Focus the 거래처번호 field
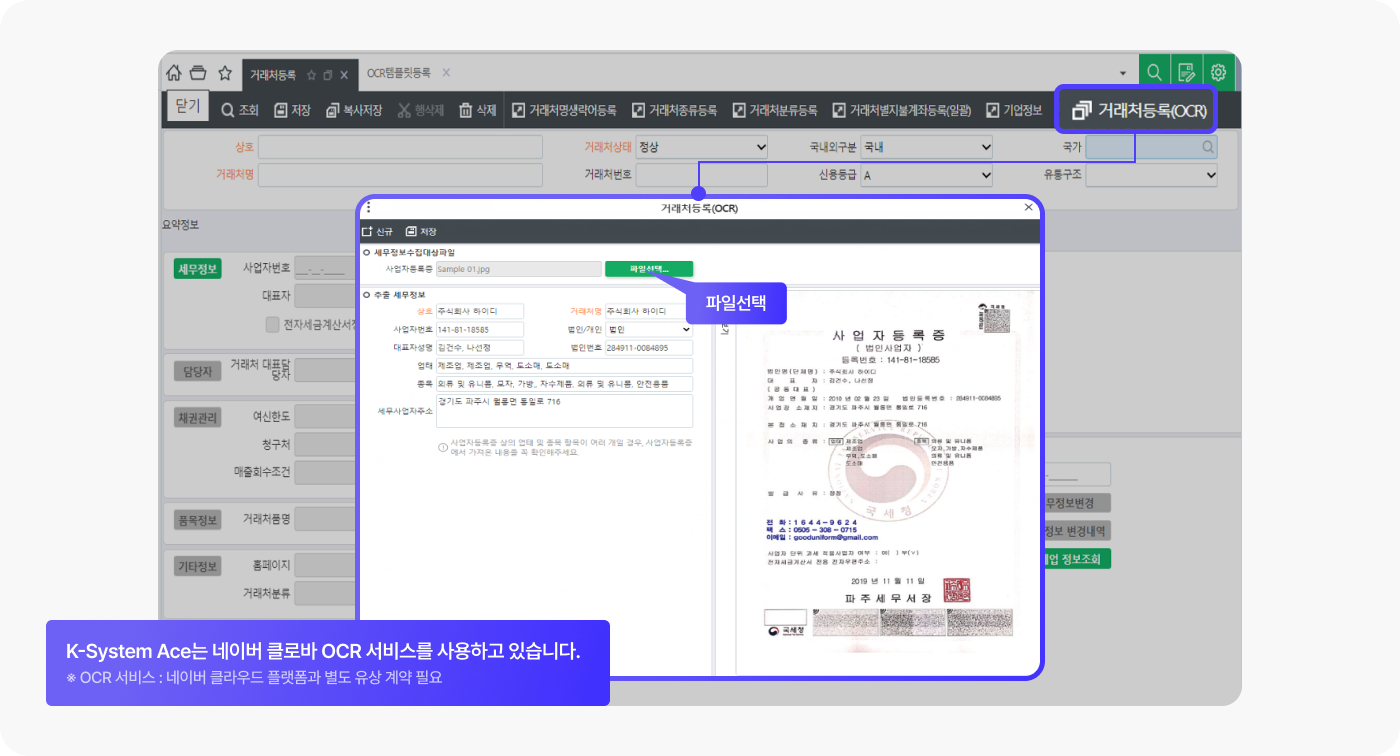This screenshot has height=756, width=1400. pos(701,175)
